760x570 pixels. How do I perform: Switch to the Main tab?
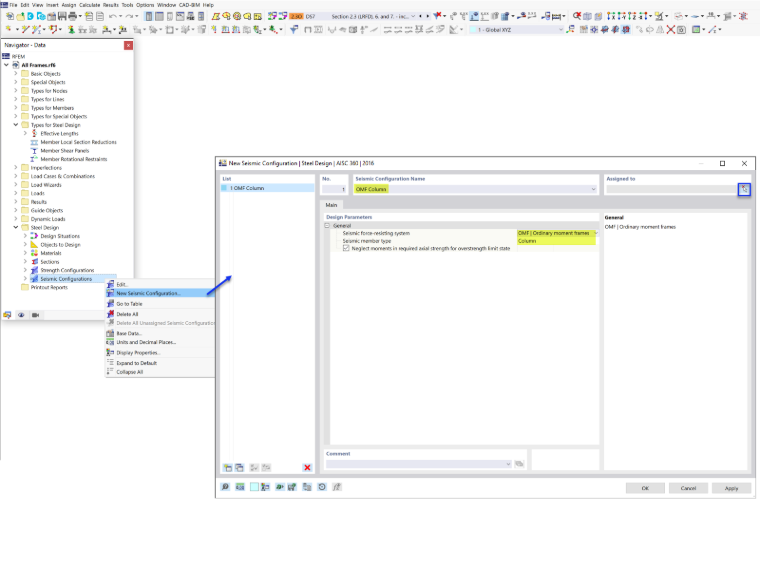click(331, 205)
